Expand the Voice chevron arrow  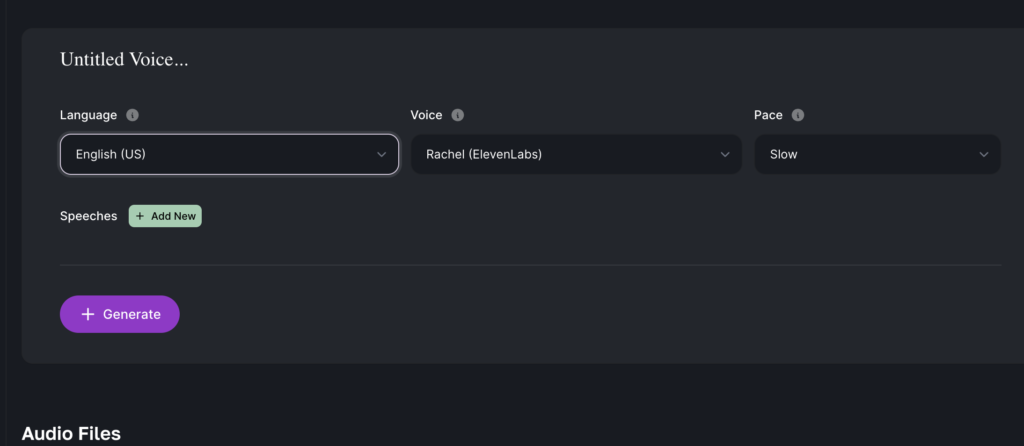click(725, 155)
